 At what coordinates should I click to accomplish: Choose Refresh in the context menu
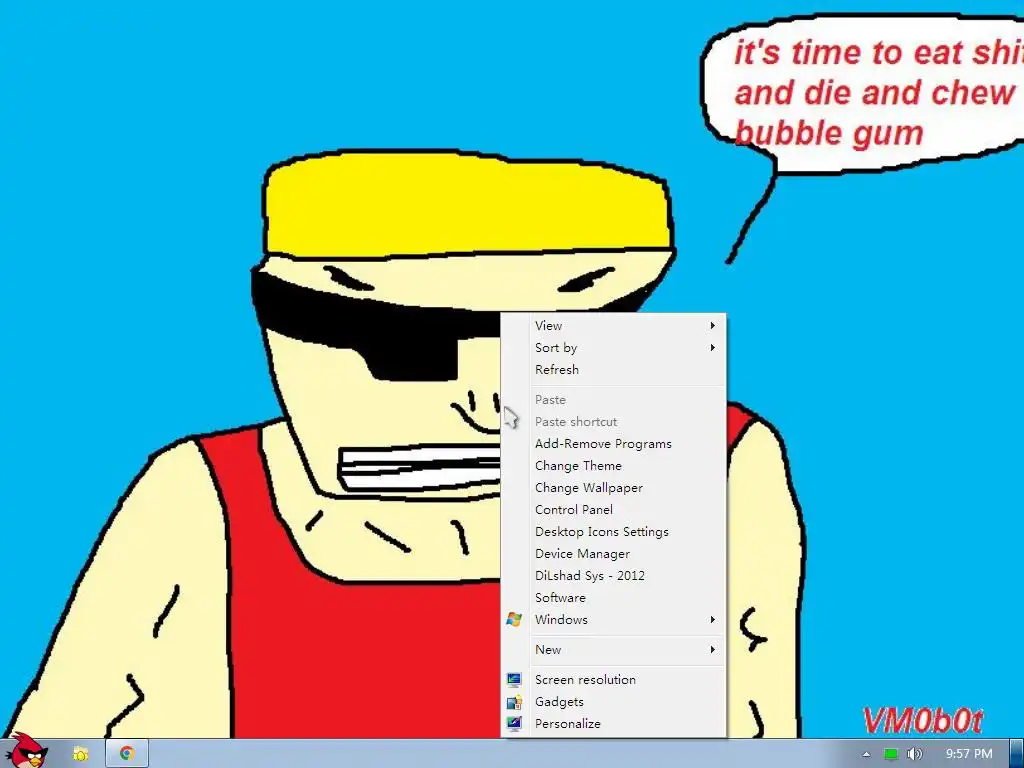[613, 370]
